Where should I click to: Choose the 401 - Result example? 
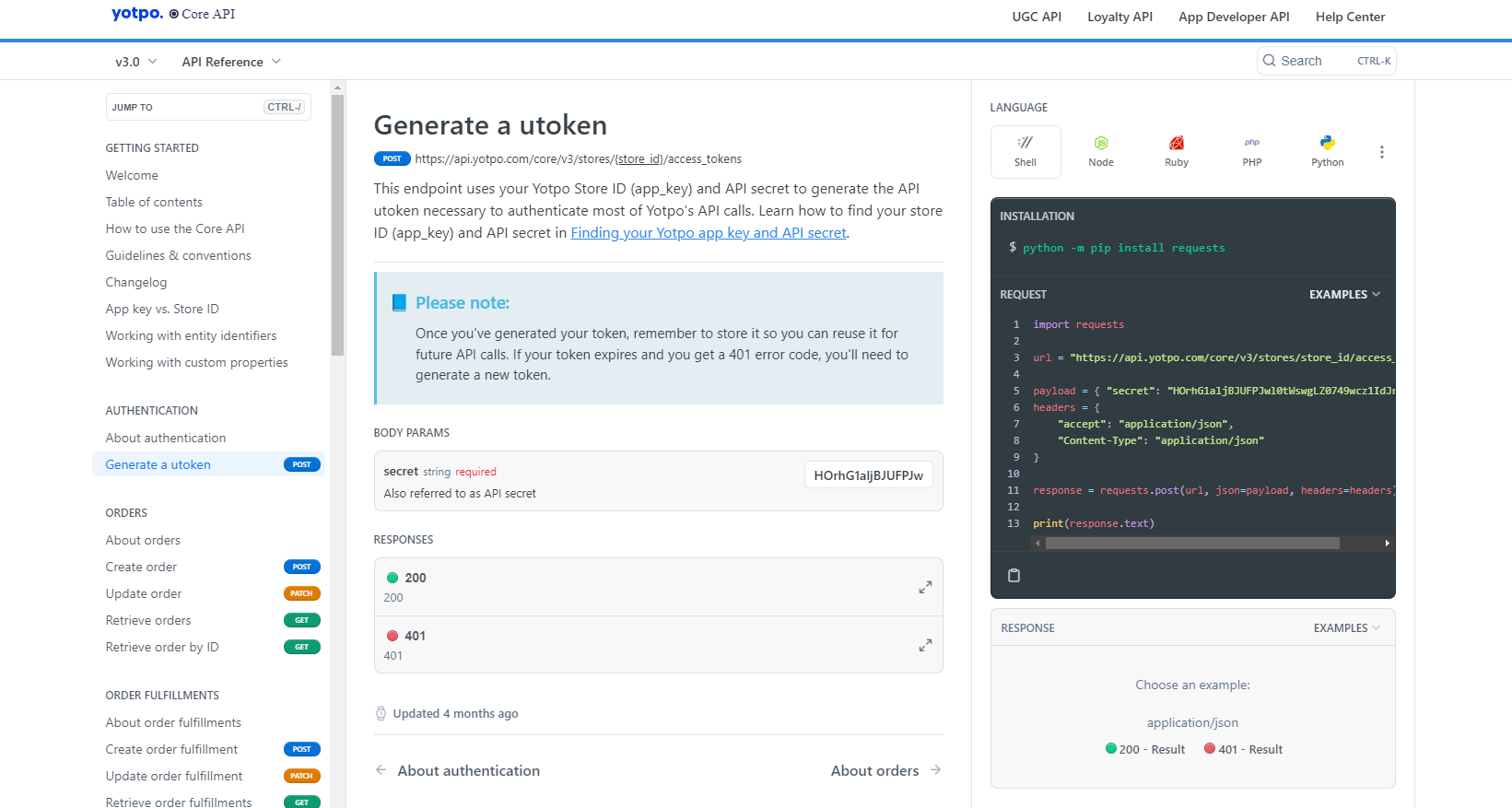(1243, 749)
